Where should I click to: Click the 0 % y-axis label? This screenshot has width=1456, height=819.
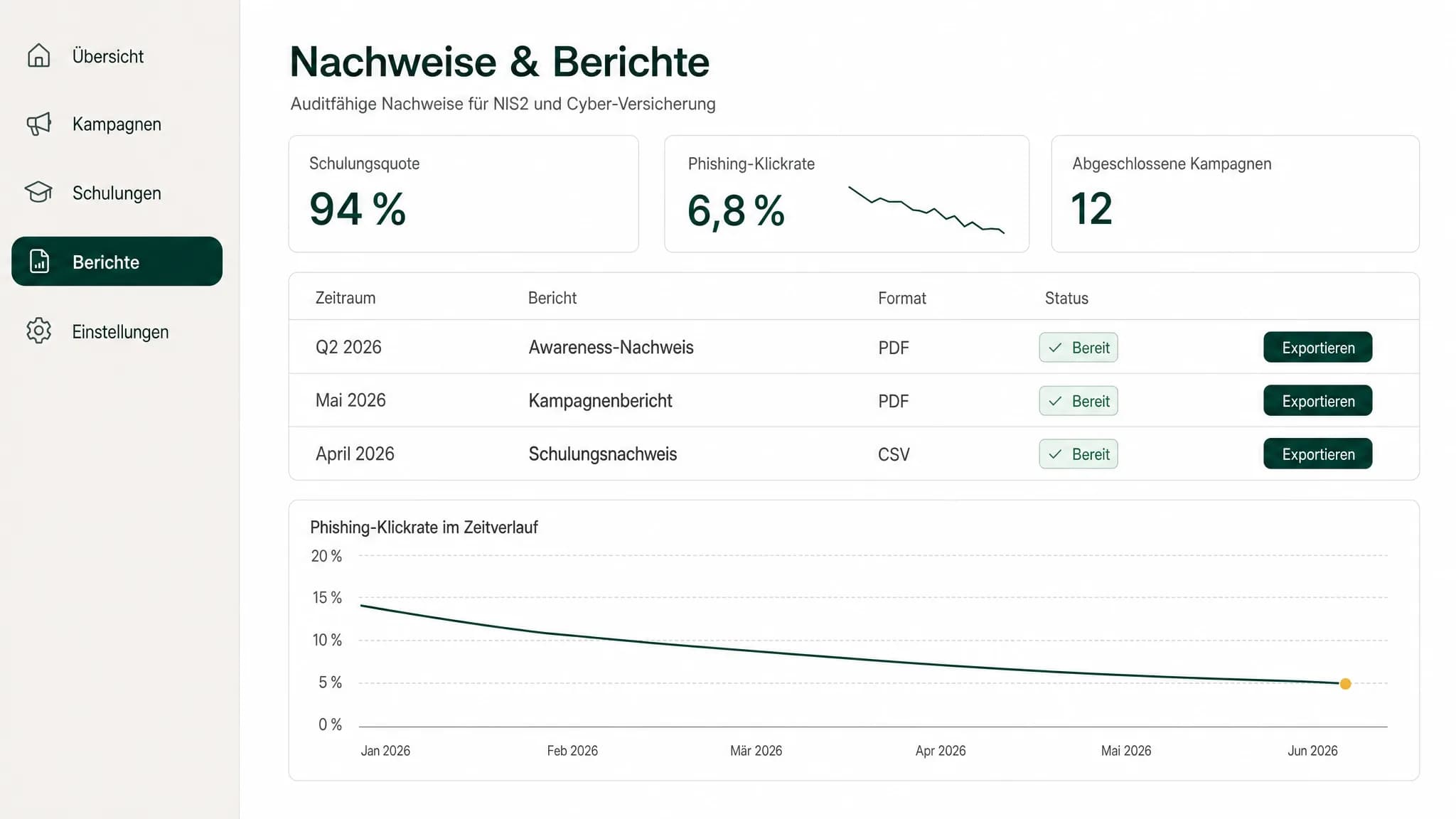[330, 724]
